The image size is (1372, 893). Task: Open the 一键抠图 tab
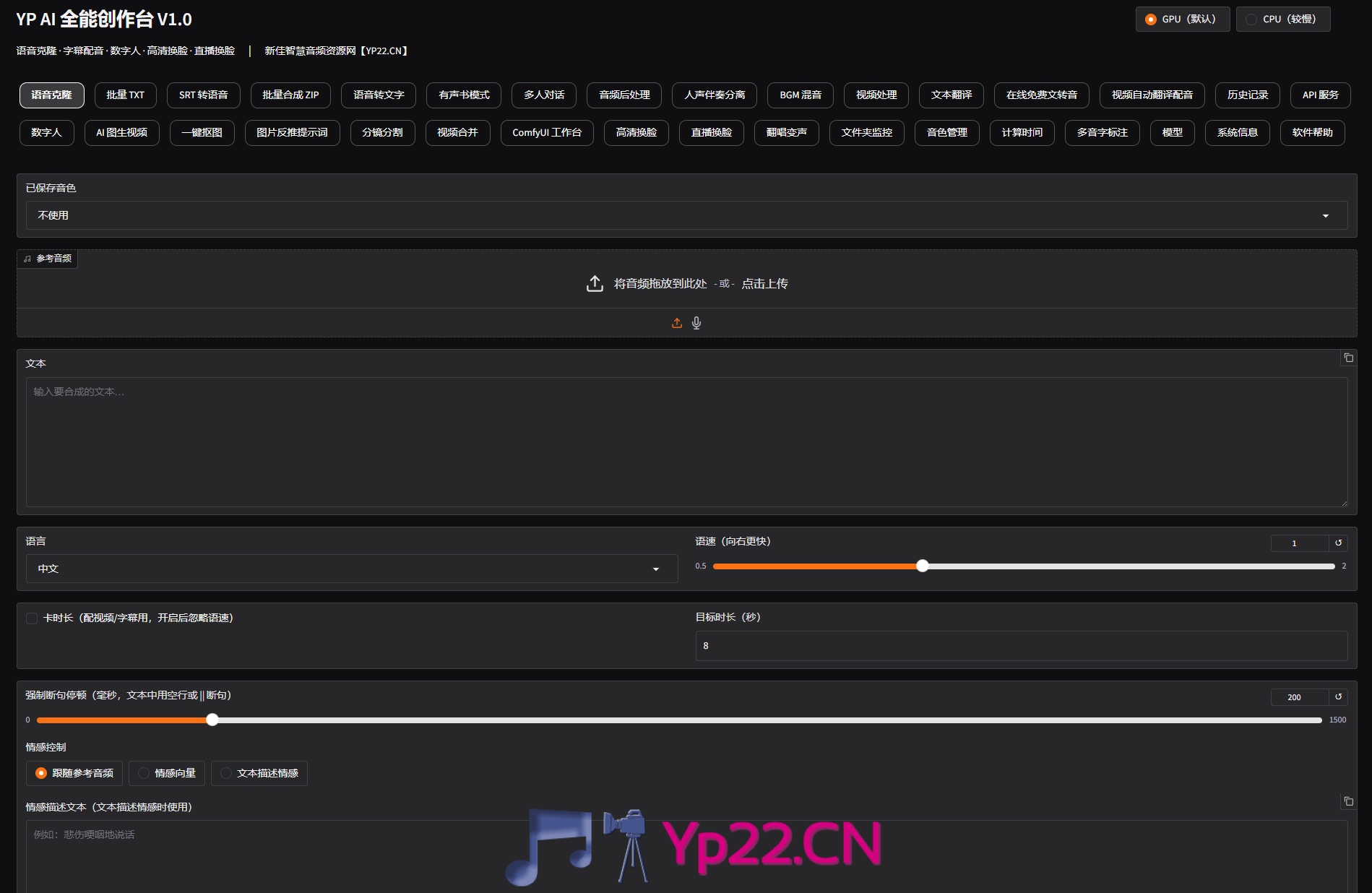coord(202,132)
